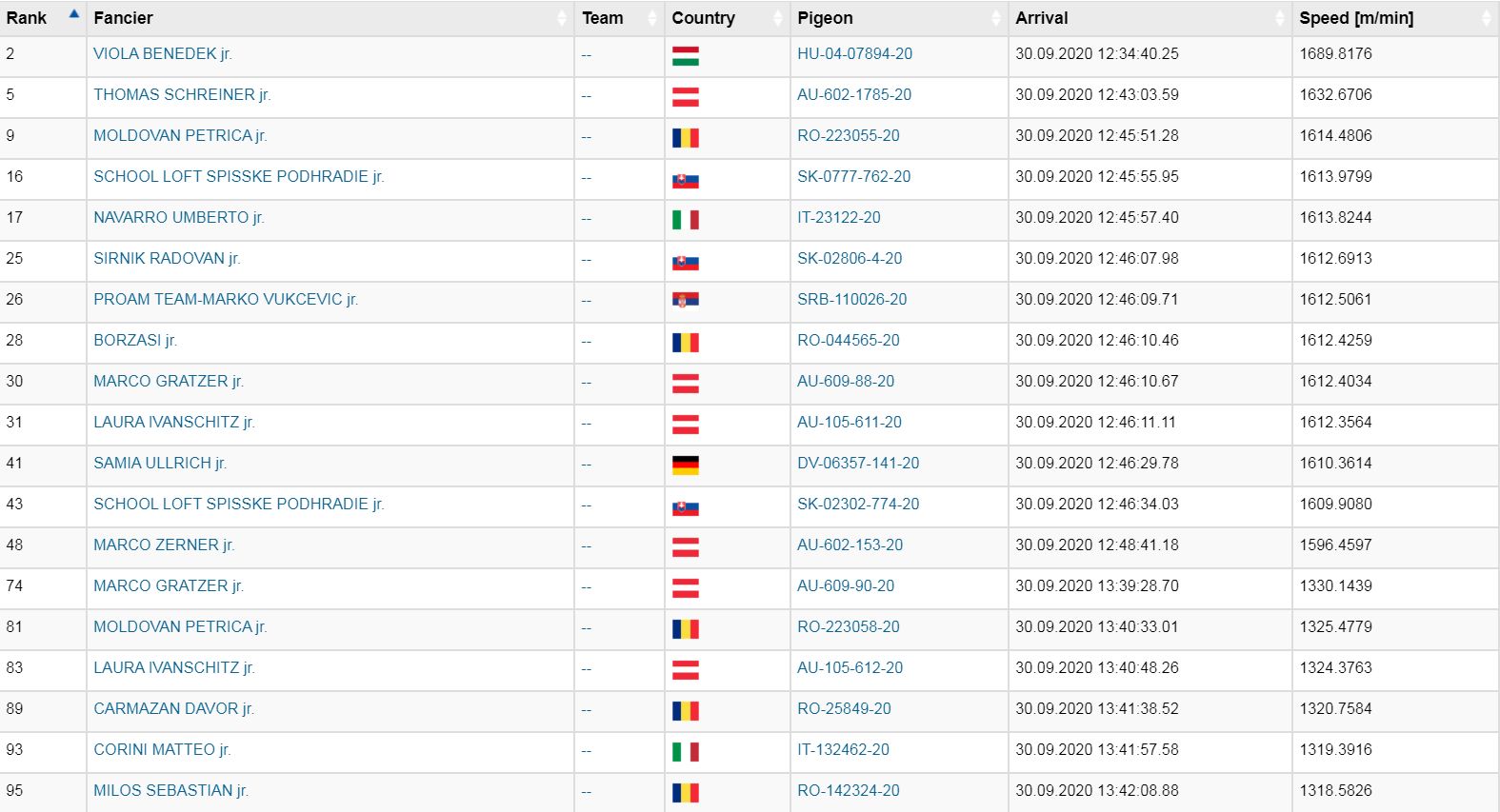
Task: Sort the table by Country column header
Action: [703, 18]
